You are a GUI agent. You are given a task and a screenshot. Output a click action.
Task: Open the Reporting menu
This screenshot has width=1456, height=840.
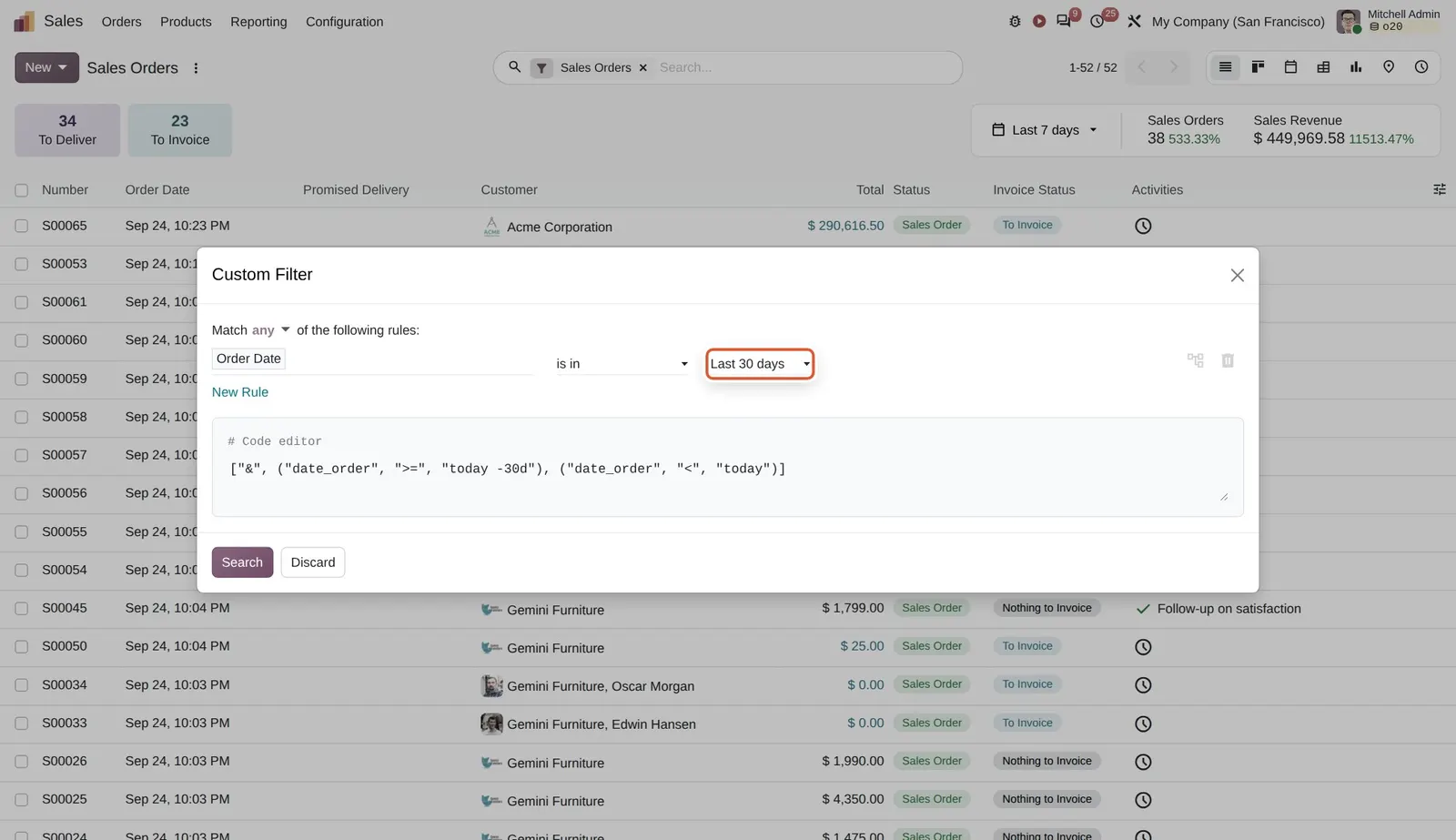pos(258,21)
